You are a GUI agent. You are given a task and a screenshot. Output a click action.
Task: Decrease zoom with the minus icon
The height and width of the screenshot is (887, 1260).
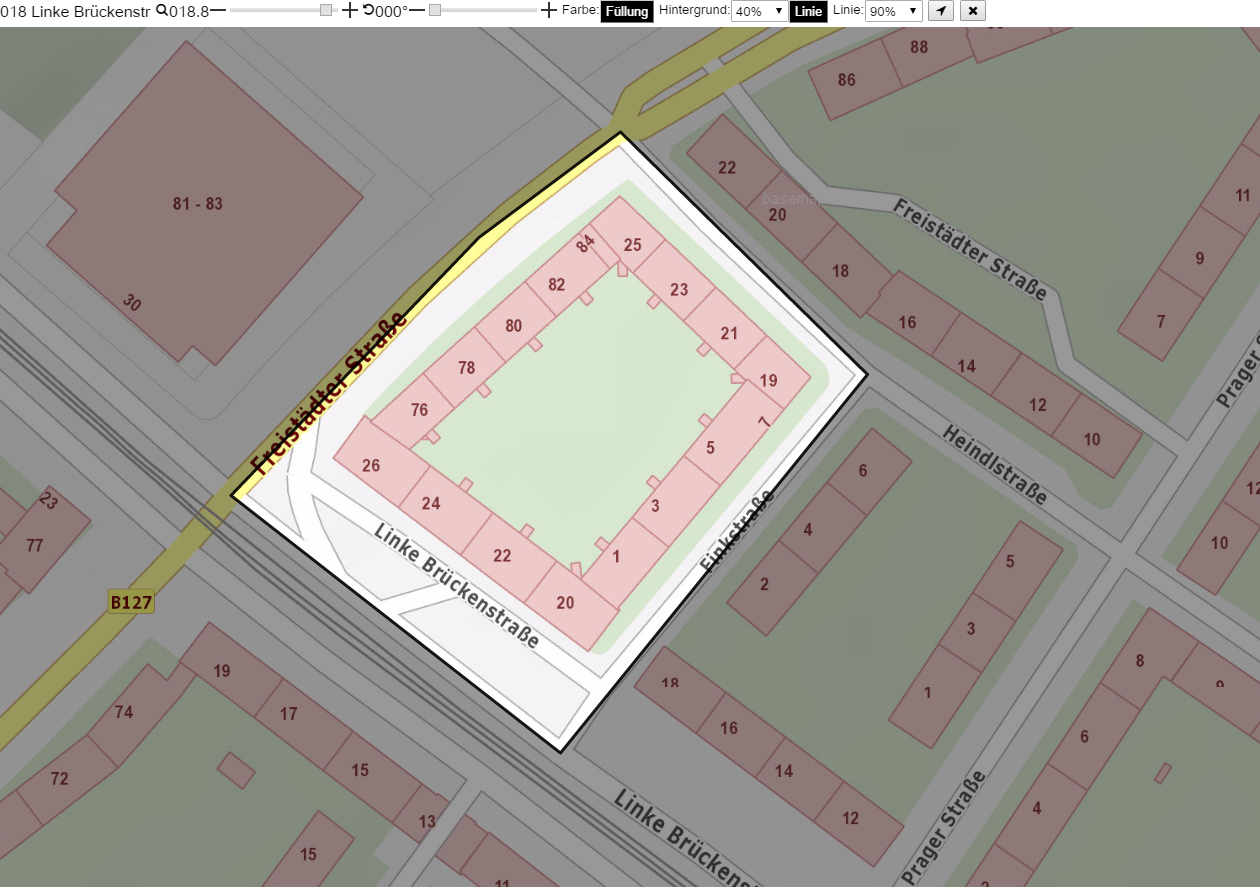218,10
